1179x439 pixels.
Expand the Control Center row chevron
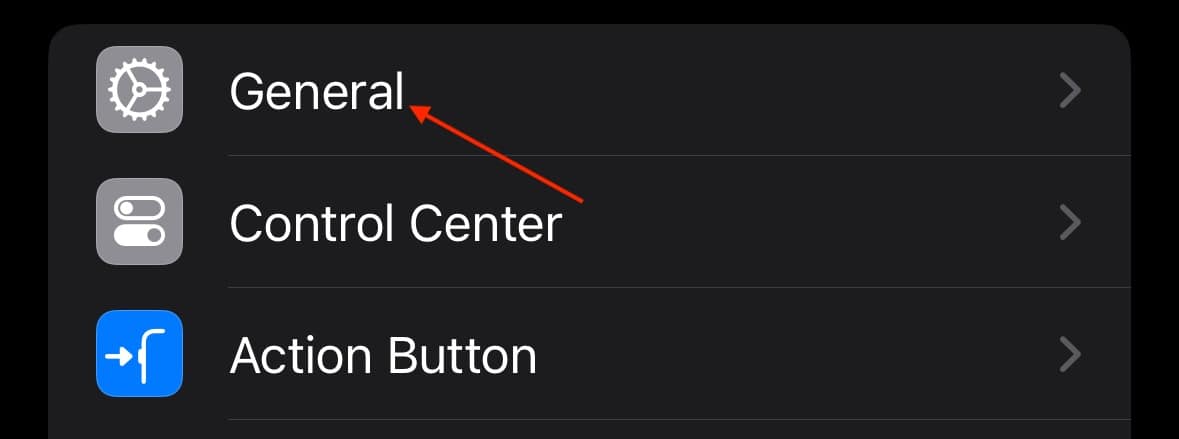(x=1070, y=223)
